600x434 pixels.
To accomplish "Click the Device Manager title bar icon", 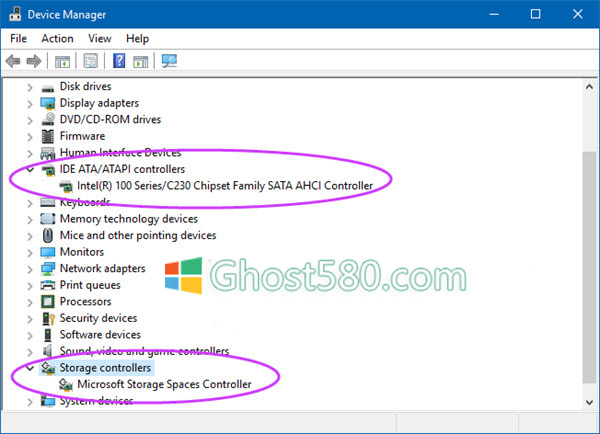I will [15, 14].
